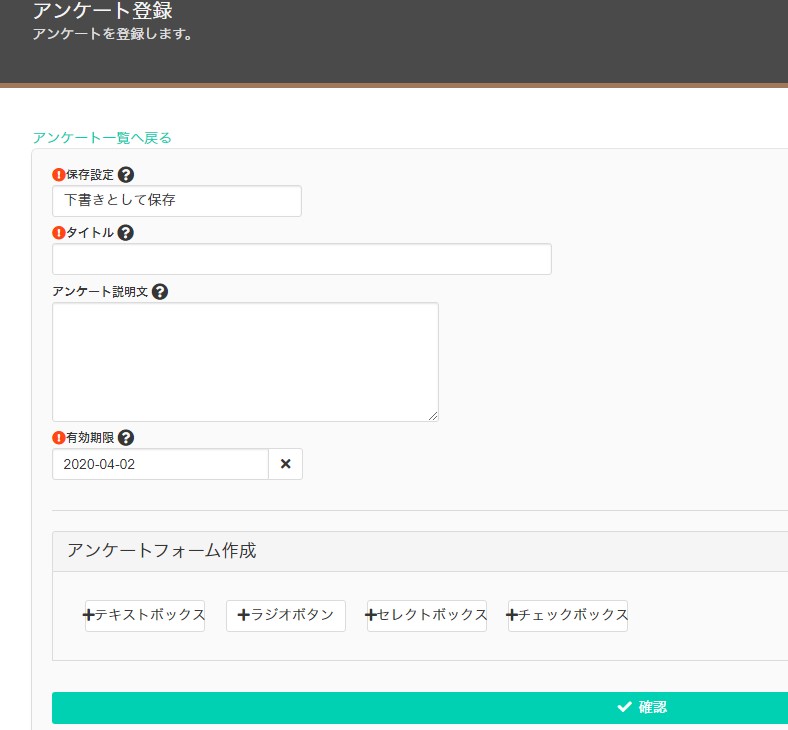The width and height of the screenshot is (788, 730).
Task: Add a テキストボックス form item
Action: [145, 615]
